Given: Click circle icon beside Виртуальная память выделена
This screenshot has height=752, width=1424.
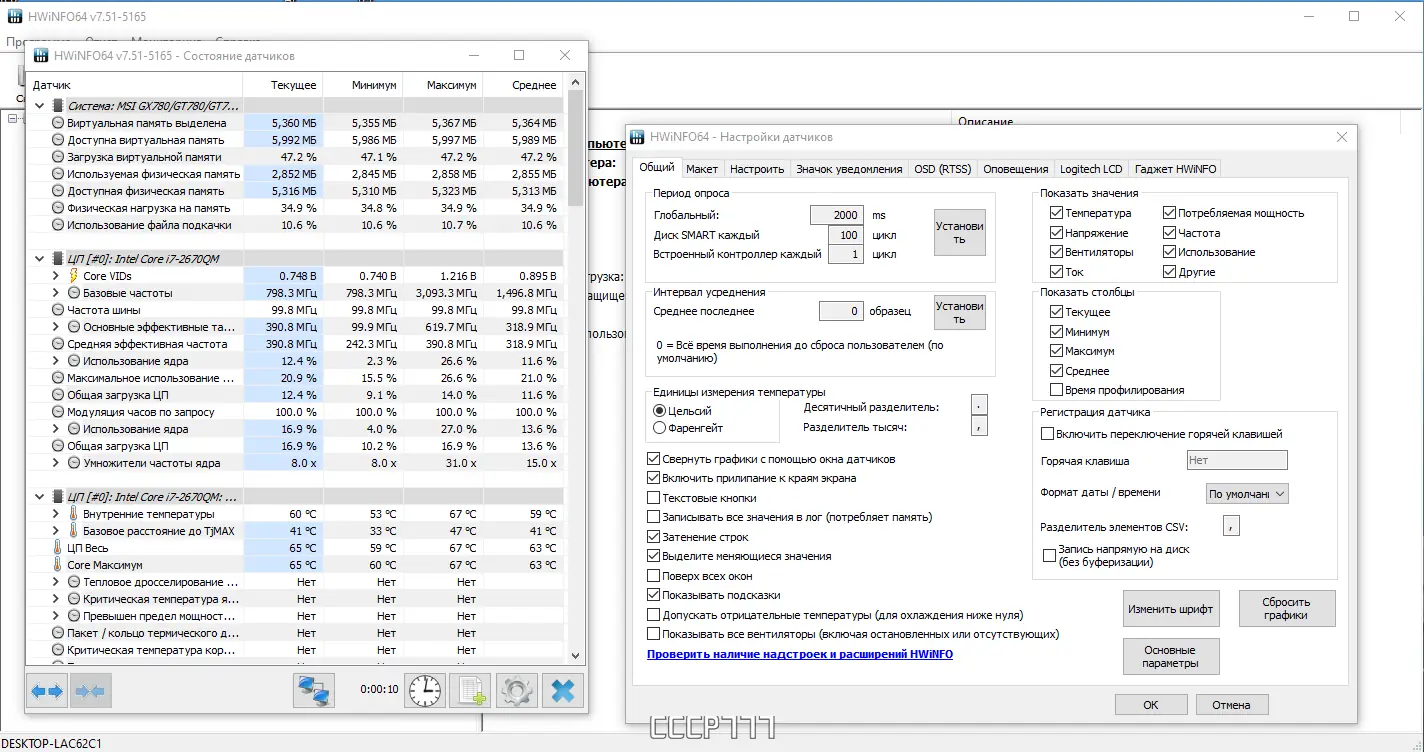Looking at the screenshot, I should [58, 123].
